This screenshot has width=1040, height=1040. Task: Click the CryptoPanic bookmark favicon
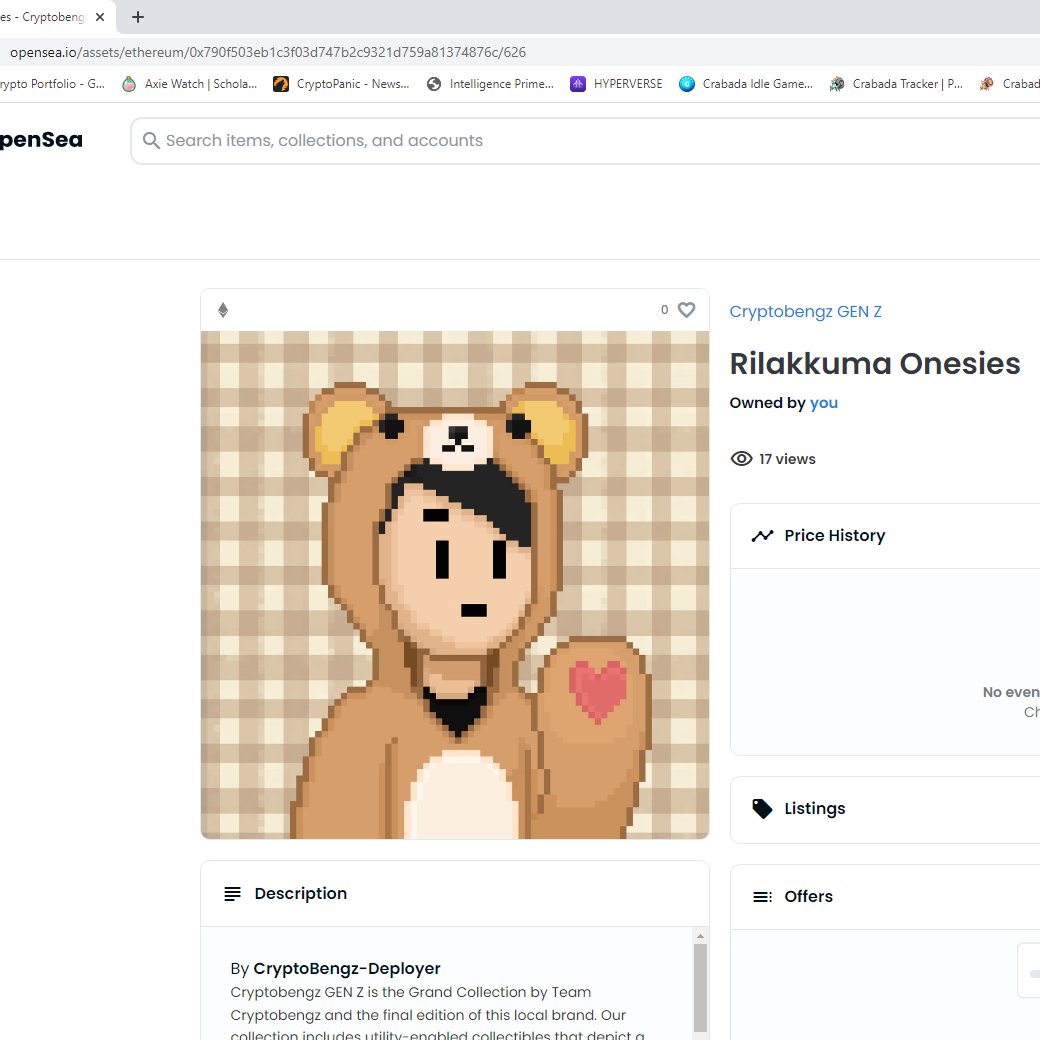point(281,84)
